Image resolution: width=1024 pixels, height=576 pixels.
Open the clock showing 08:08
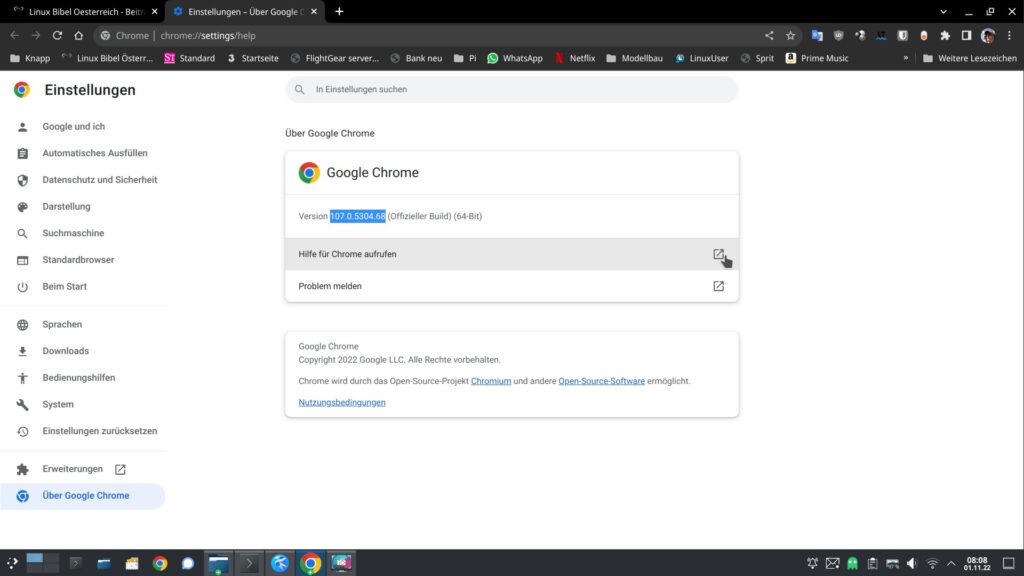coord(977,563)
